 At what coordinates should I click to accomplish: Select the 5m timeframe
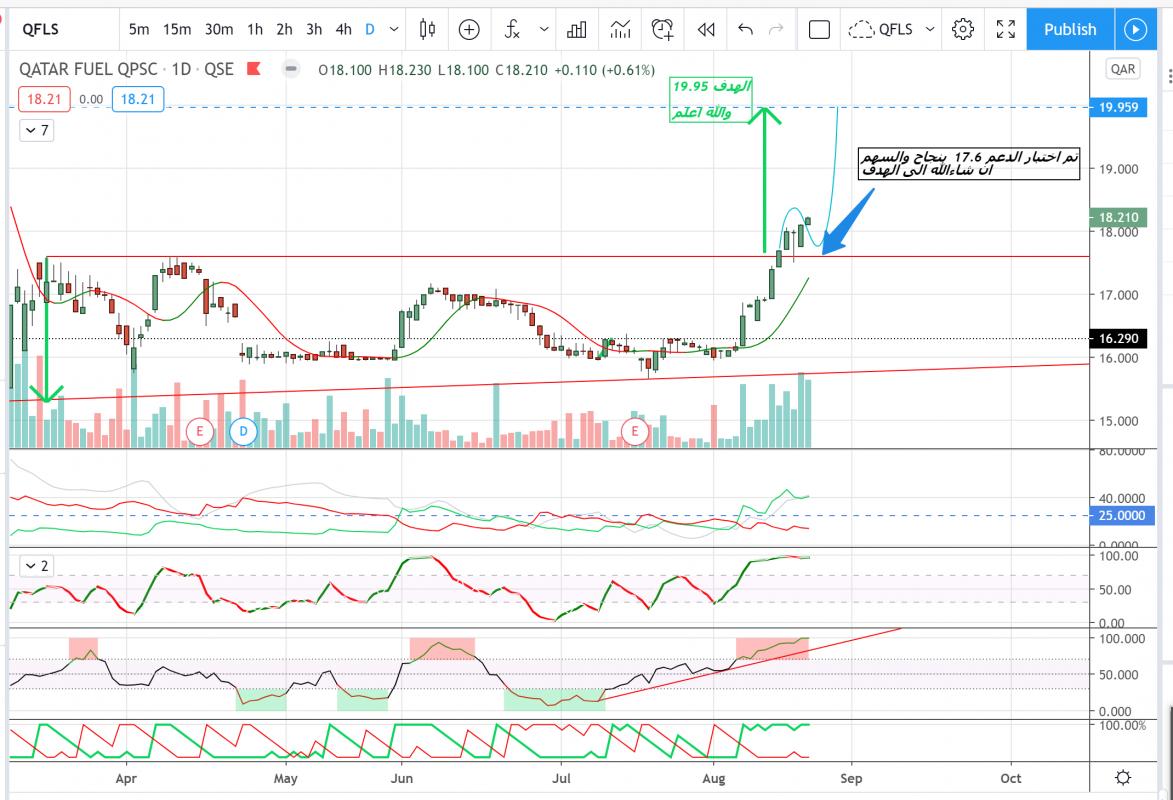point(138,29)
